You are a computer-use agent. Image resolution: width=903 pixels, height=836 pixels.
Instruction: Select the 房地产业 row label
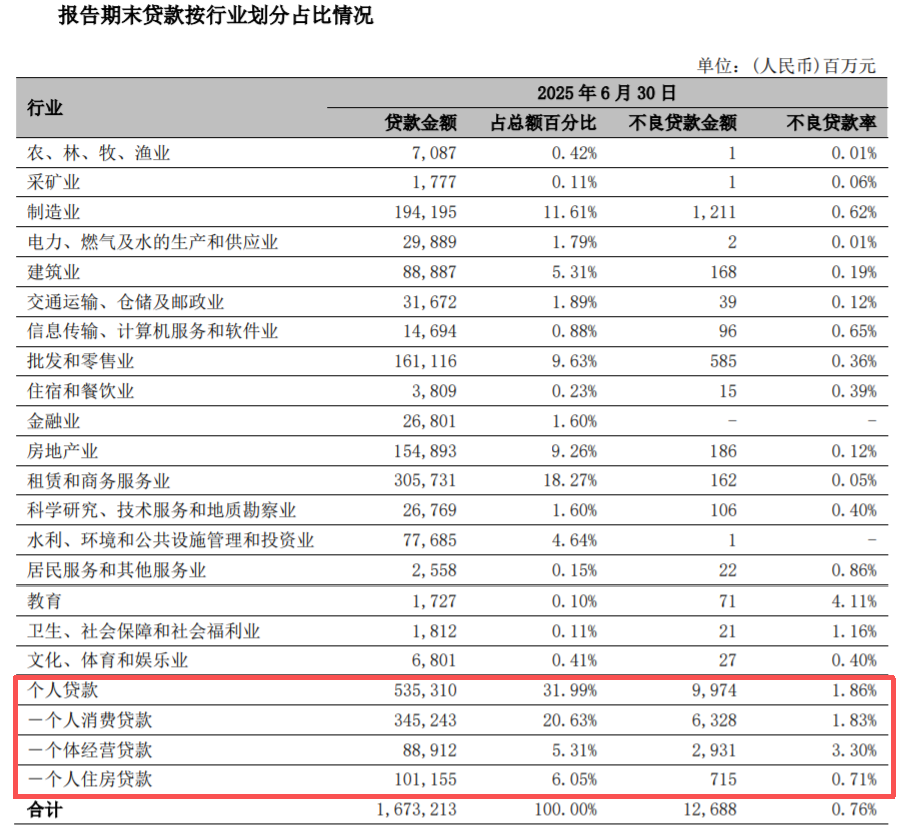coord(62,451)
